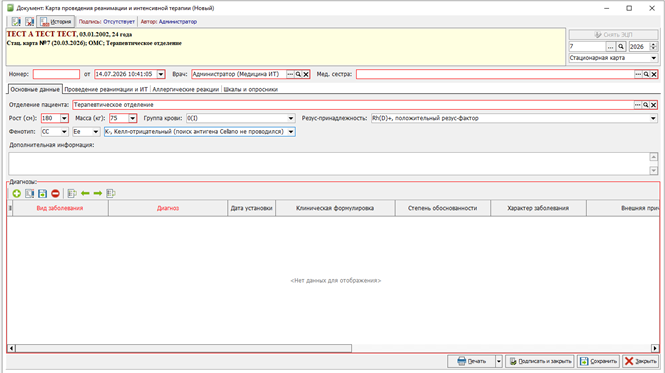Clear the Врач field with its X
This screenshot has width=665, height=373.
(306, 74)
